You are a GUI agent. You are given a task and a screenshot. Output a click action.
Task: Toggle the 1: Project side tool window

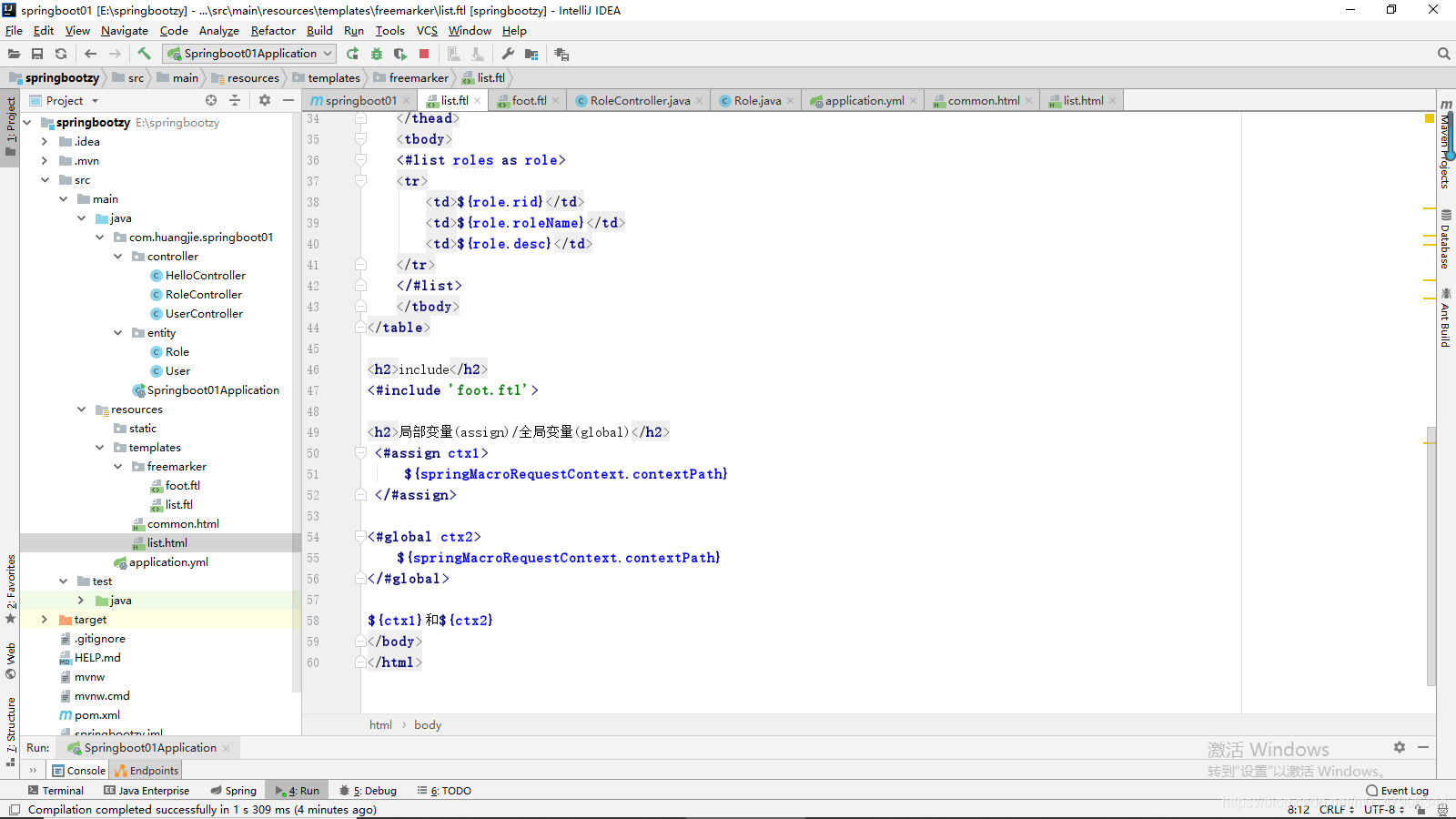tap(11, 126)
